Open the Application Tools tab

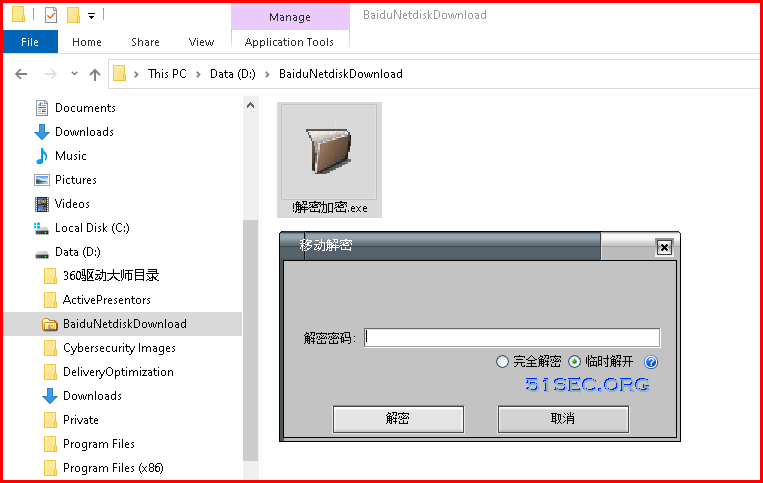[289, 42]
